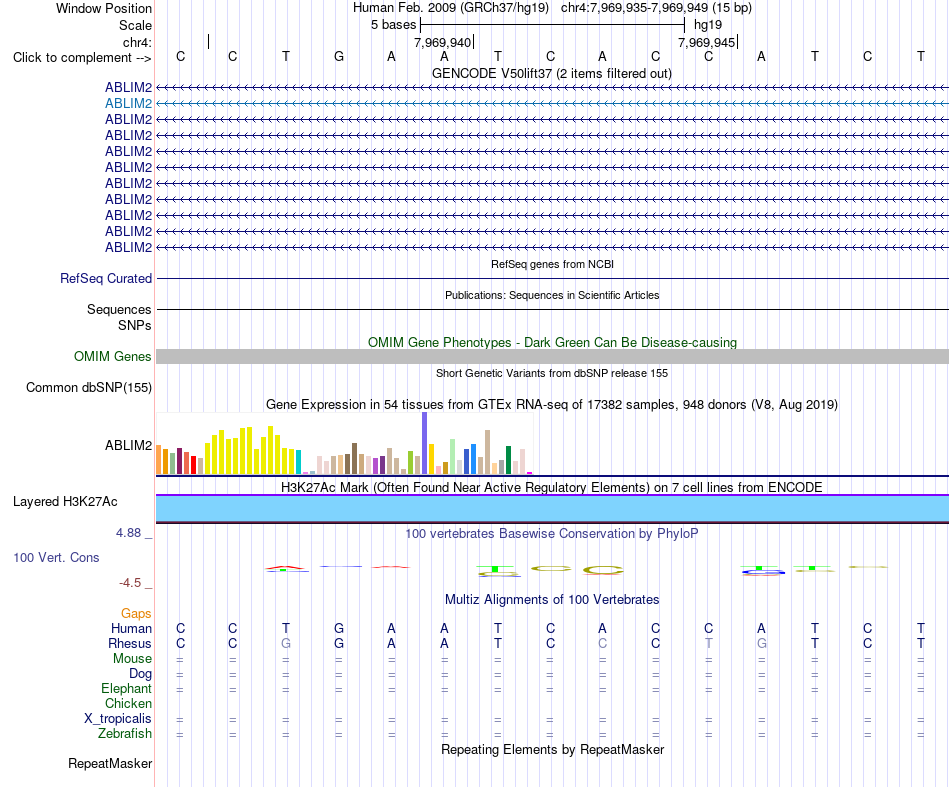This screenshot has width=950, height=787.
Task: Click the 'Click to complement -->' label
Action: pyautogui.click(x=82, y=58)
